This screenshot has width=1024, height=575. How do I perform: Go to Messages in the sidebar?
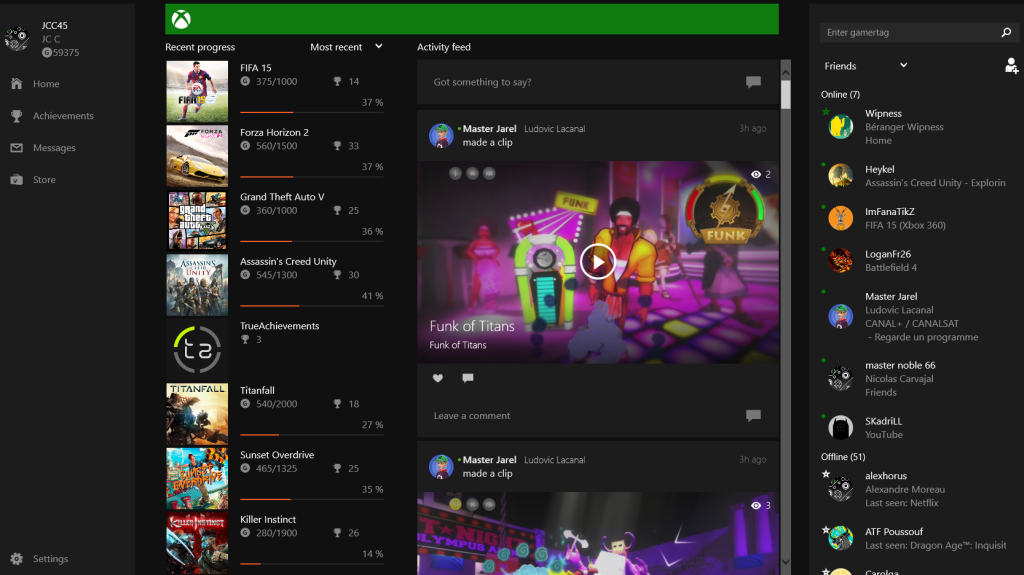(x=54, y=148)
